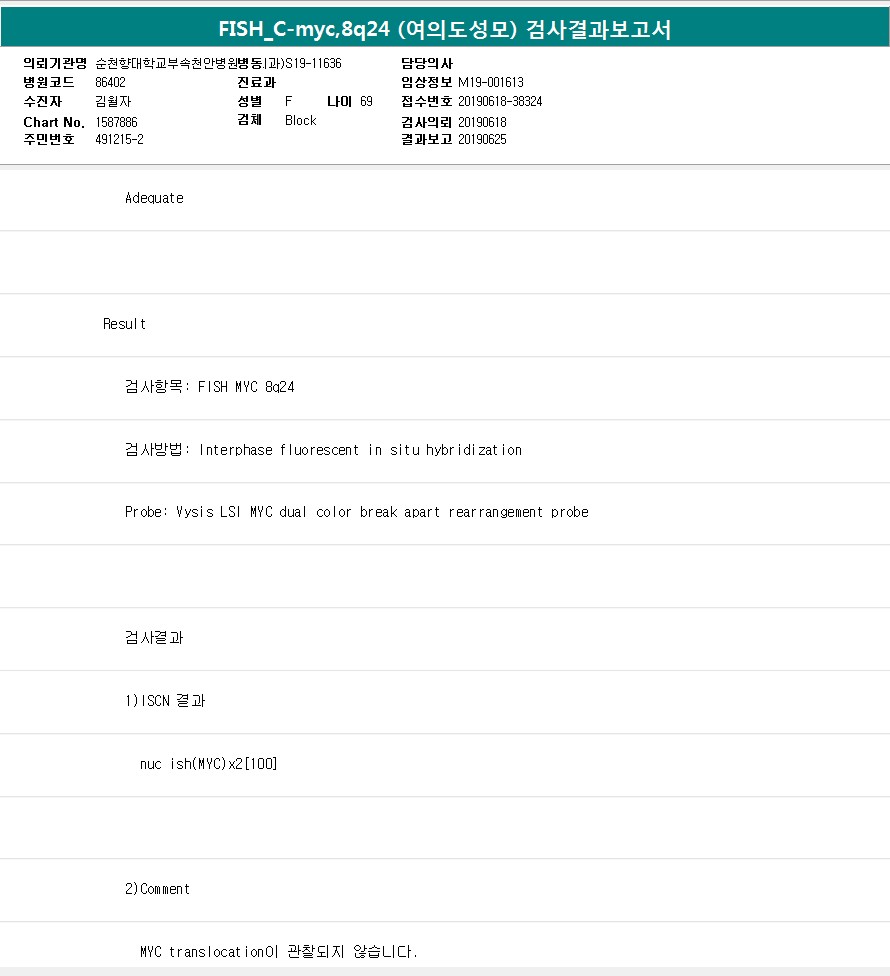Select the Adequate row

(445, 199)
